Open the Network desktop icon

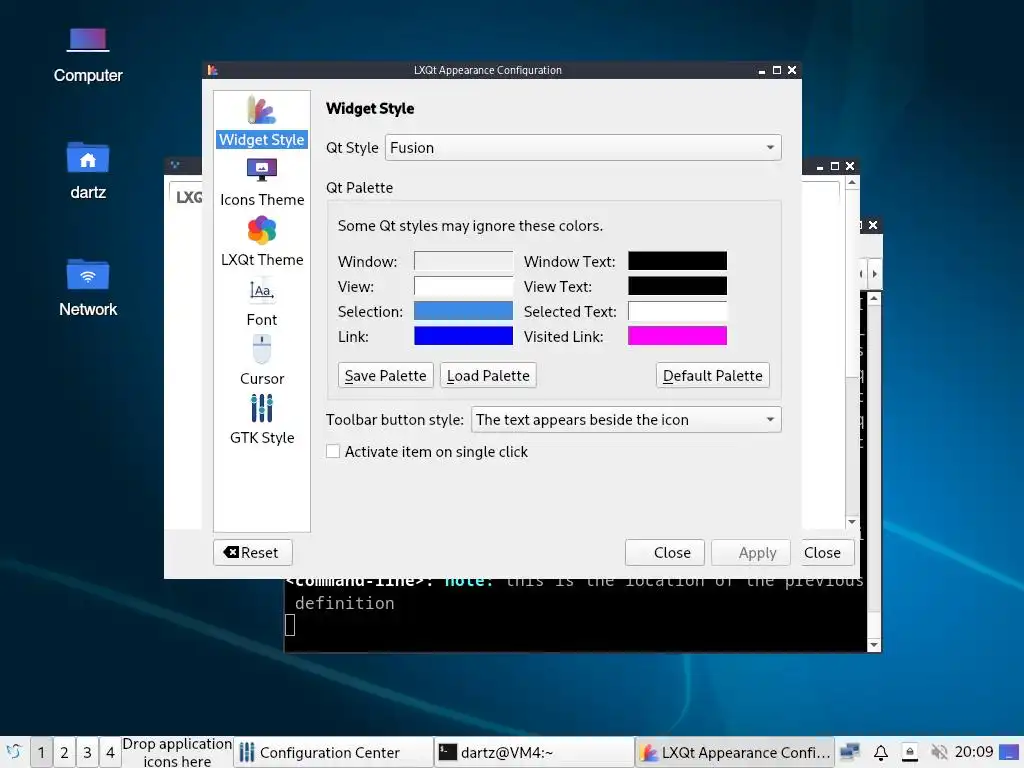(88, 288)
